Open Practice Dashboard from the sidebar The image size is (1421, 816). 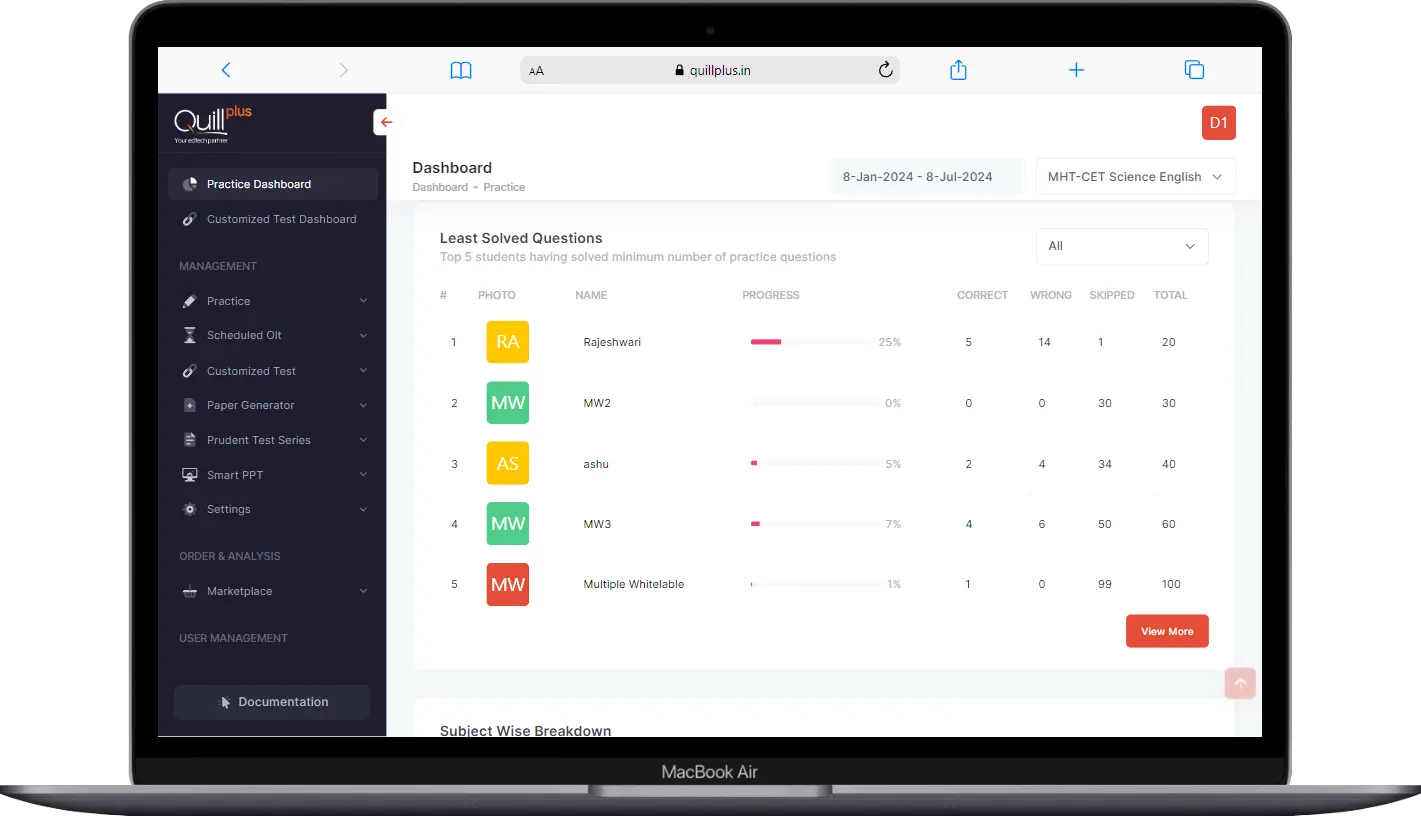(259, 184)
